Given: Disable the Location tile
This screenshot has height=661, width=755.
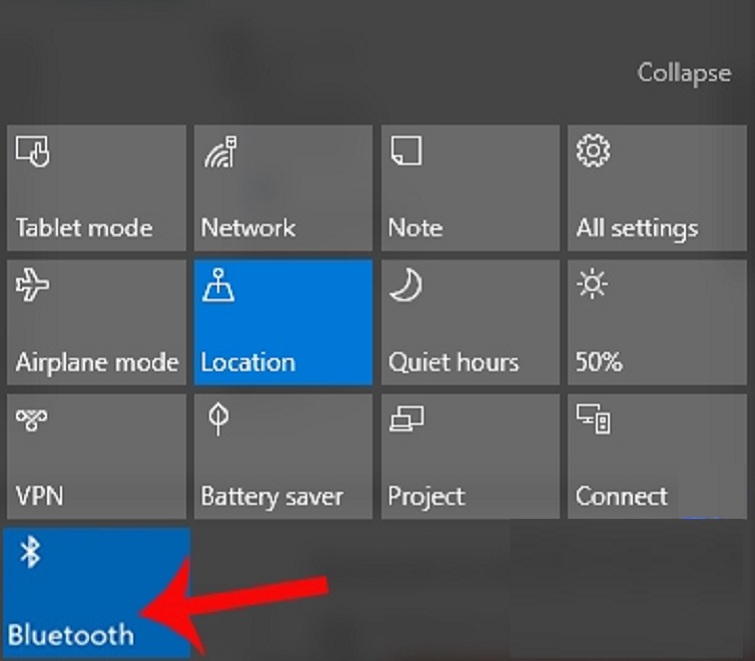Looking at the screenshot, I should click(x=283, y=322).
